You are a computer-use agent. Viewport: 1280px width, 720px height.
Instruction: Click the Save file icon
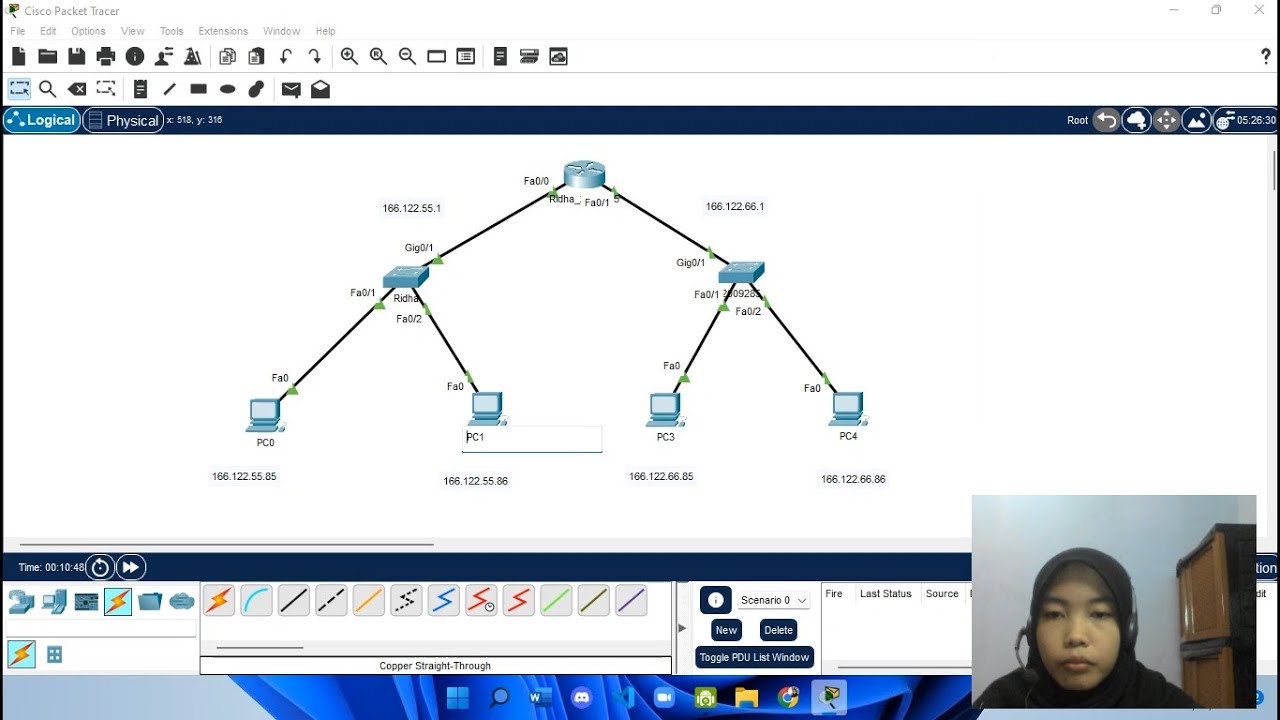(x=77, y=57)
